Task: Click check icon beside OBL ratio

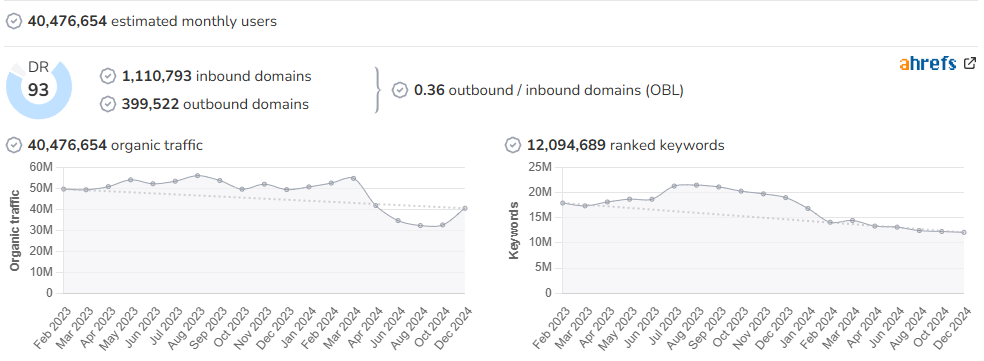Action: [x=400, y=90]
